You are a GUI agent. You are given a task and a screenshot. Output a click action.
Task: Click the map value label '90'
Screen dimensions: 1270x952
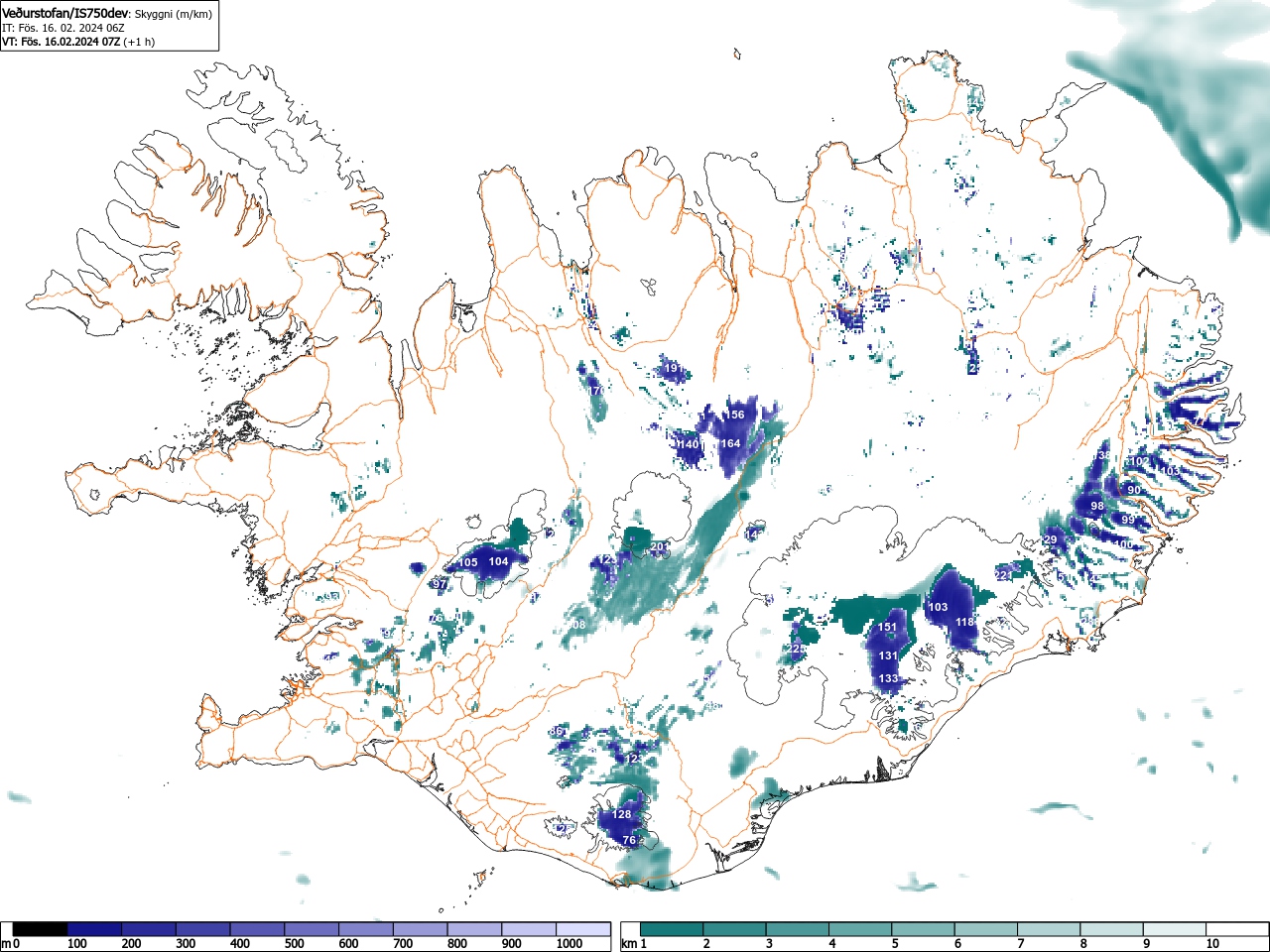click(1134, 491)
